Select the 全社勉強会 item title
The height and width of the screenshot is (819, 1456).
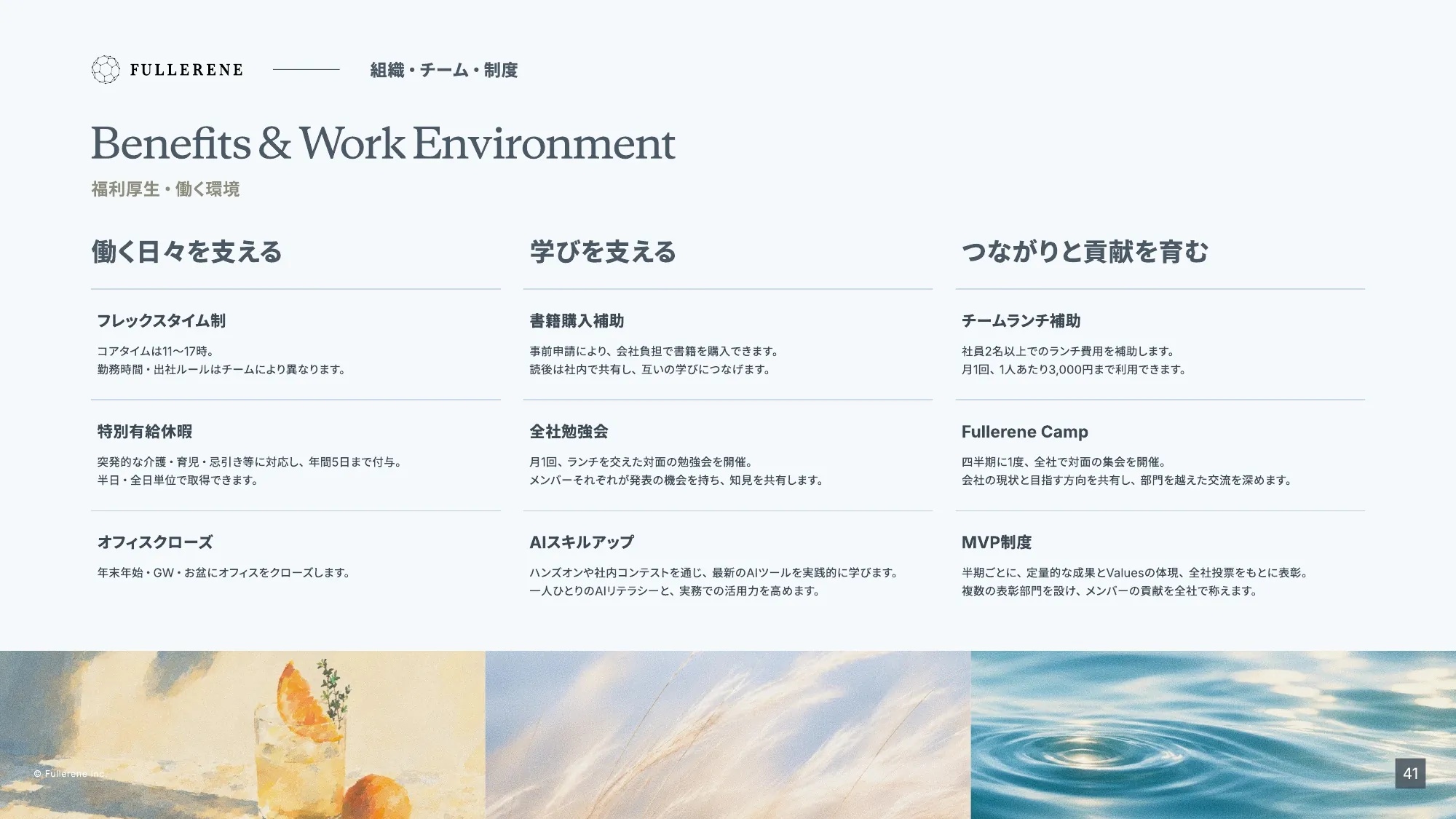[x=569, y=431]
